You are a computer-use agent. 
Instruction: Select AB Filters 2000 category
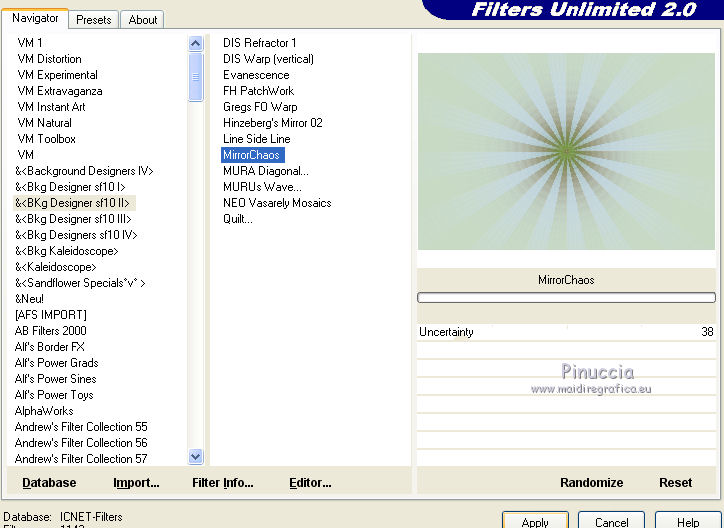pos(50,331)
